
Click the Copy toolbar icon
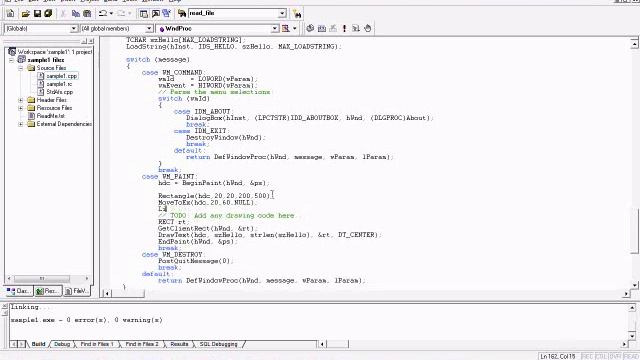coord(76,13)
